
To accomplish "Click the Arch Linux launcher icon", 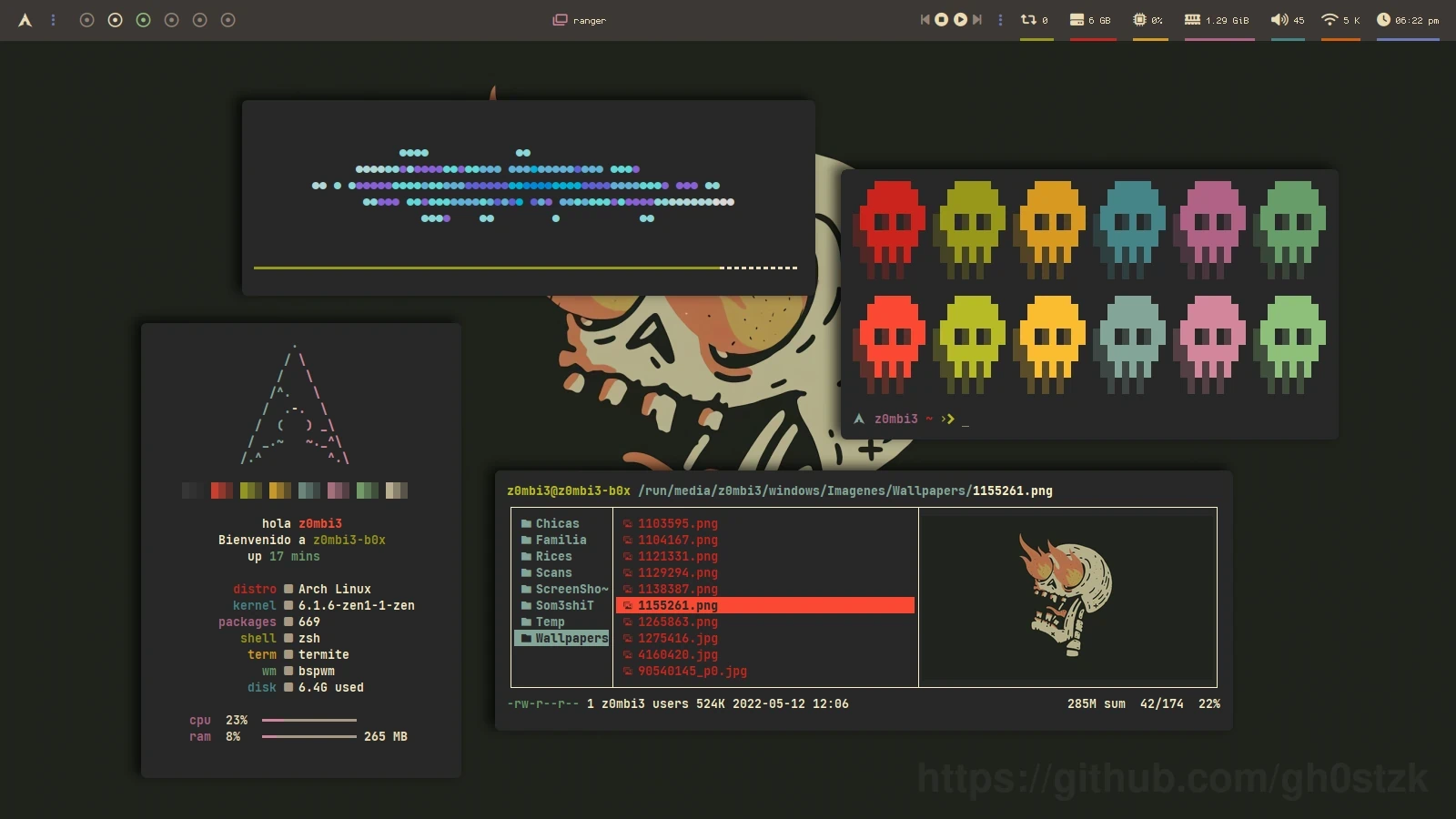I will 25,20.
